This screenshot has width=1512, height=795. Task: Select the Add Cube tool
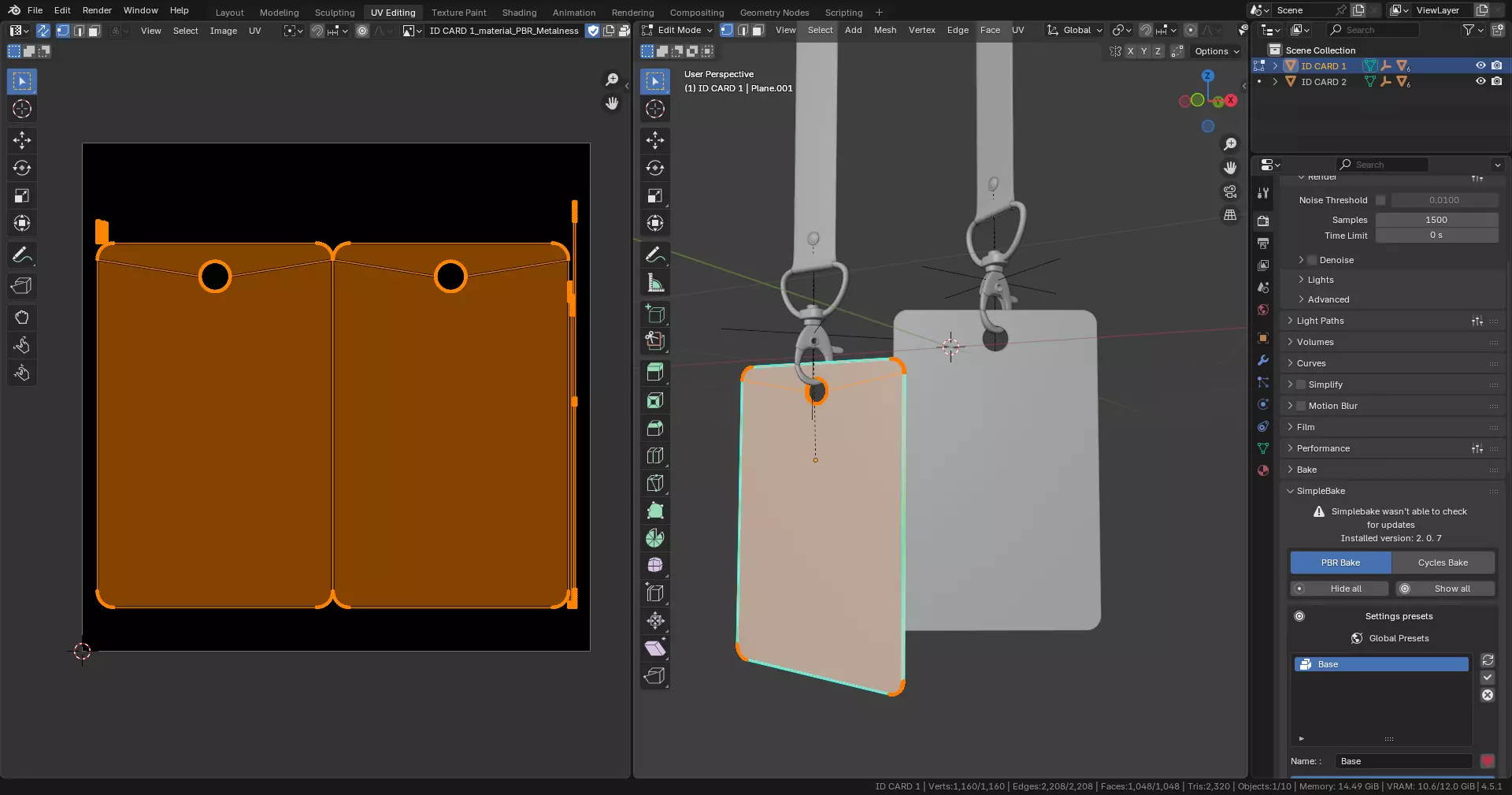pos(655,314)
